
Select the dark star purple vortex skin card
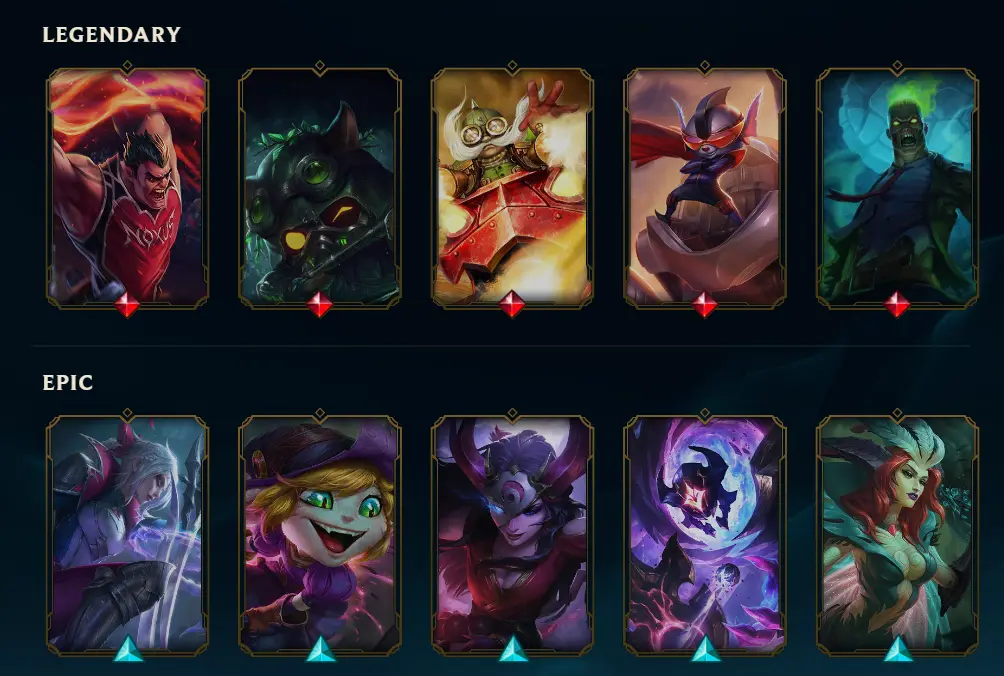[x=705, y=535]
